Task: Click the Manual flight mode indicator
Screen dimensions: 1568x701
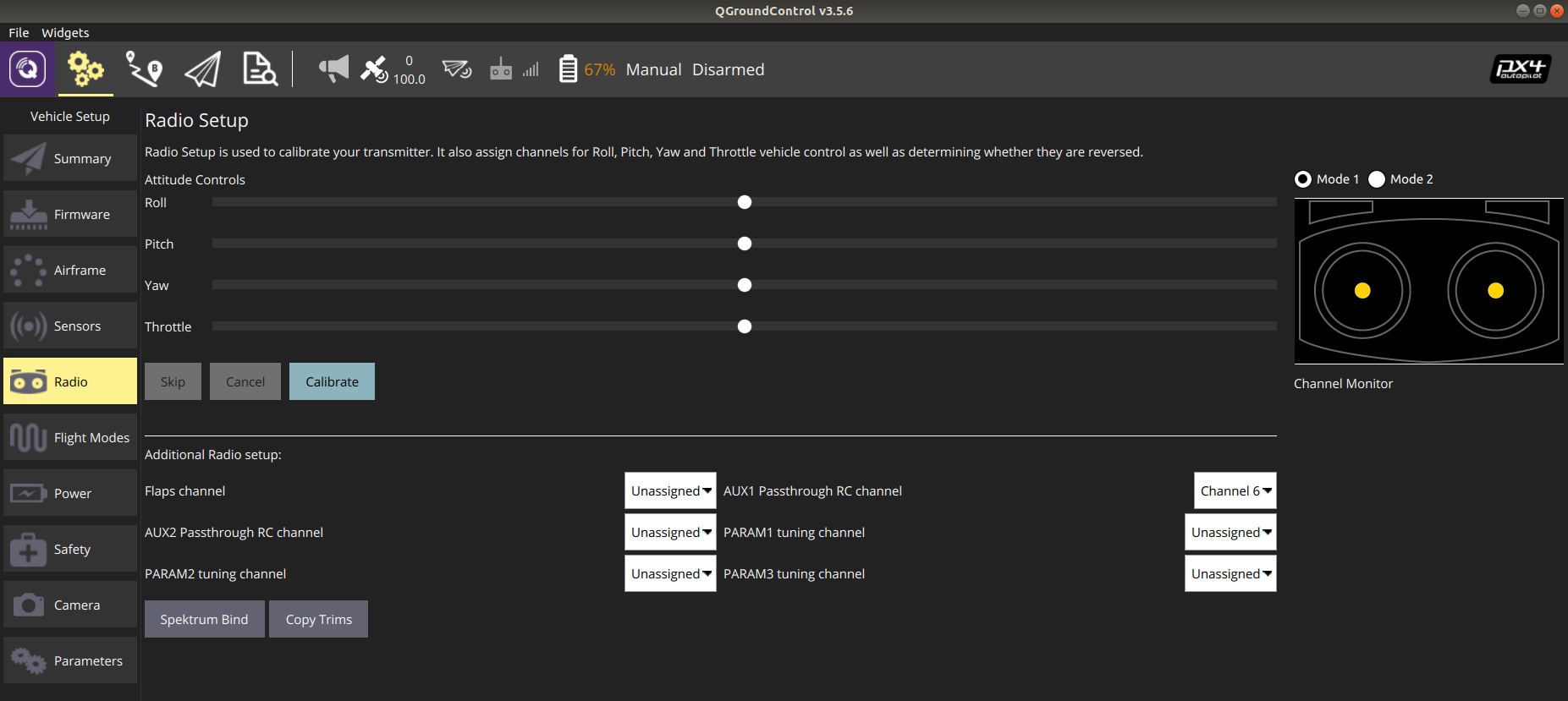Action: tap(653, 70)
